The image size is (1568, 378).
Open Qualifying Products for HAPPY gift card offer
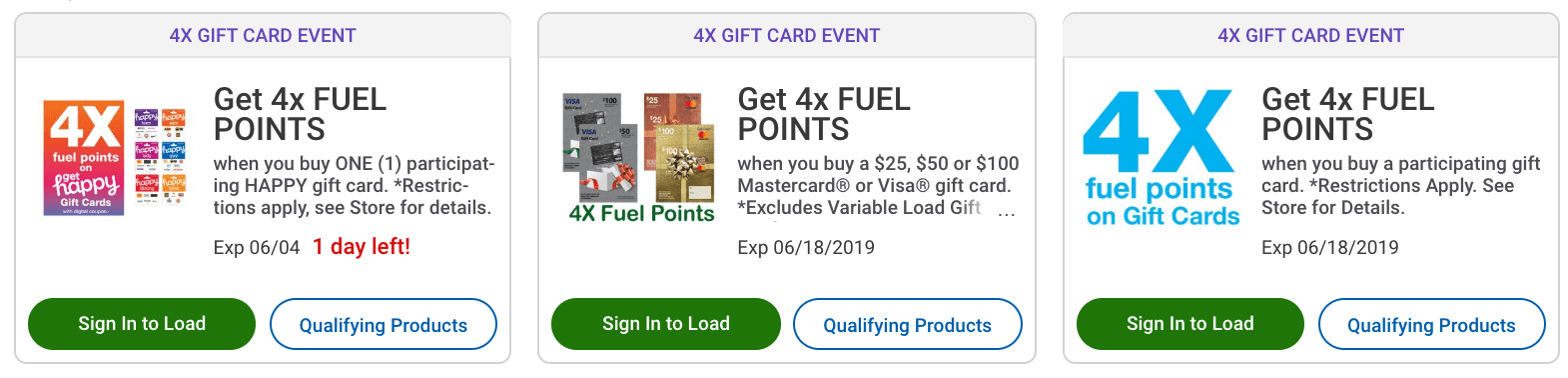click(x=384, y=324)
